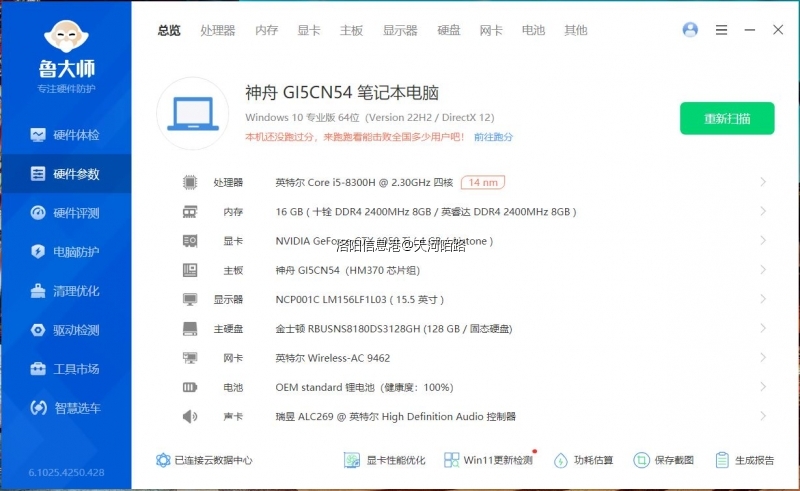Click the 16 GB DDR4 memory text
Screen dimensions: 800x491
tap(426, 211)
